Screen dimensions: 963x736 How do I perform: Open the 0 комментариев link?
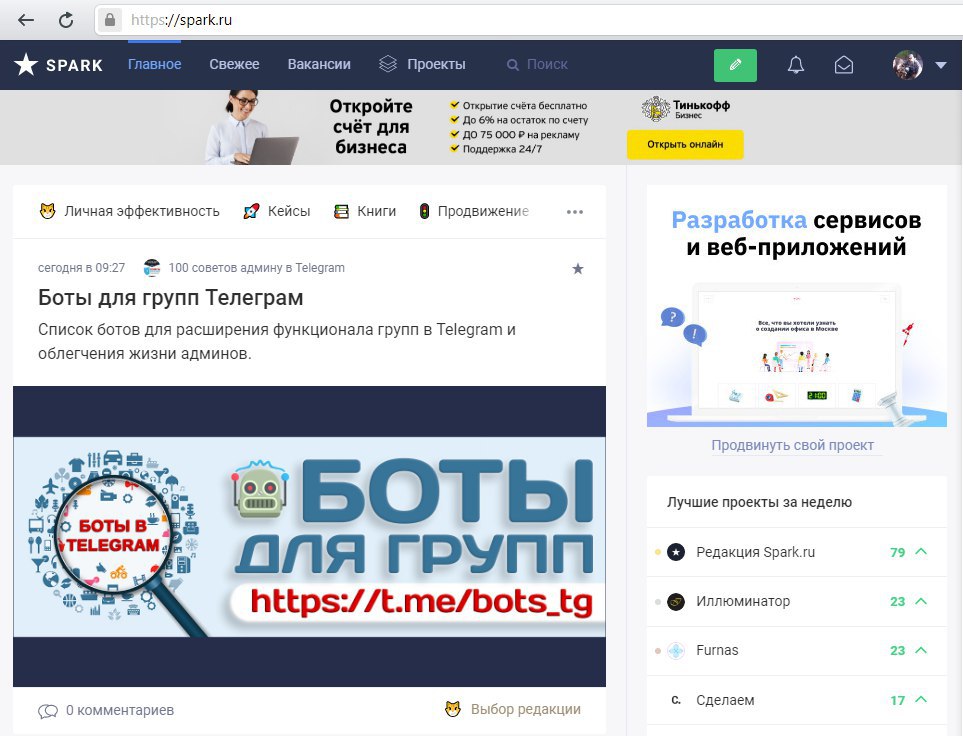tap(120, 710)
